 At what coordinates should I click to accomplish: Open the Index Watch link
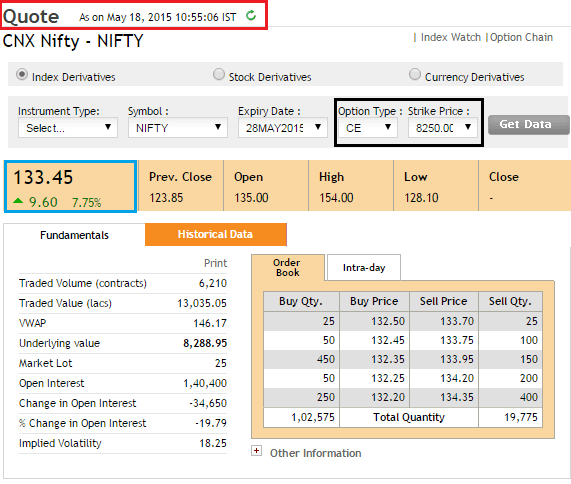click(x=451, y=38)
